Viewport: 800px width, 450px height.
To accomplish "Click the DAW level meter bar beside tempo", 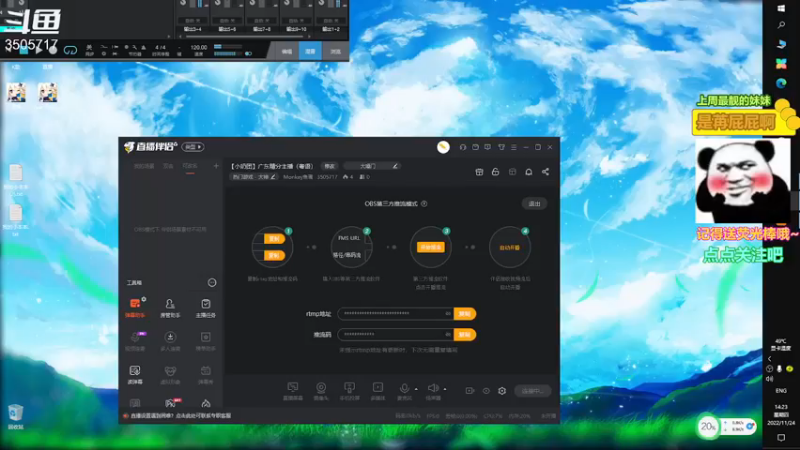I will coord(229,50).
